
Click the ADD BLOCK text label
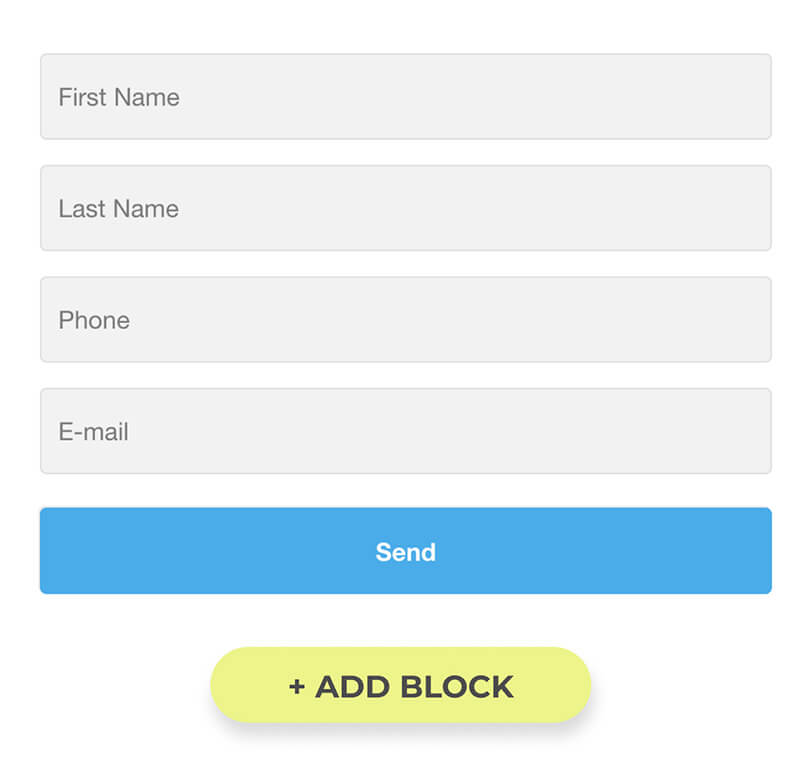414,687
